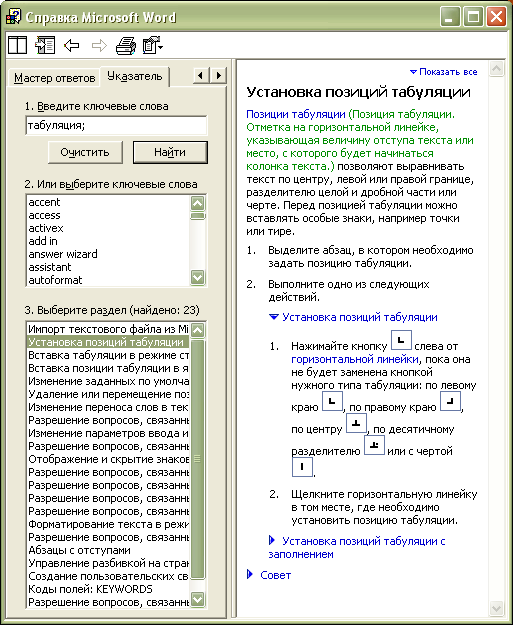Viewport: 513px width, 625px height.
Task: Click the Найти button
Action: [170, 152]
